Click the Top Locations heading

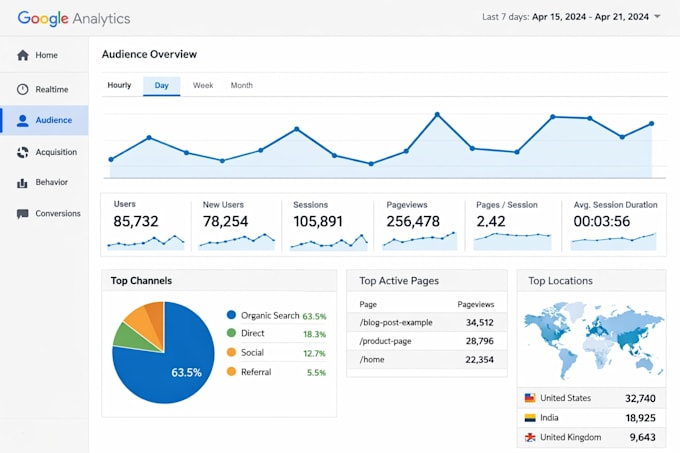point(560,281)
